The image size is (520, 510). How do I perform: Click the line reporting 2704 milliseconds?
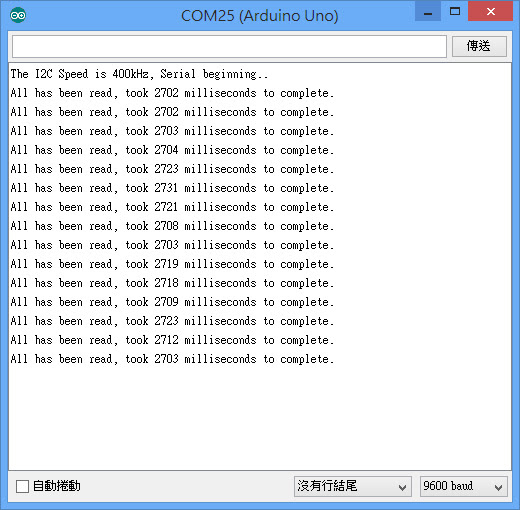172,150
